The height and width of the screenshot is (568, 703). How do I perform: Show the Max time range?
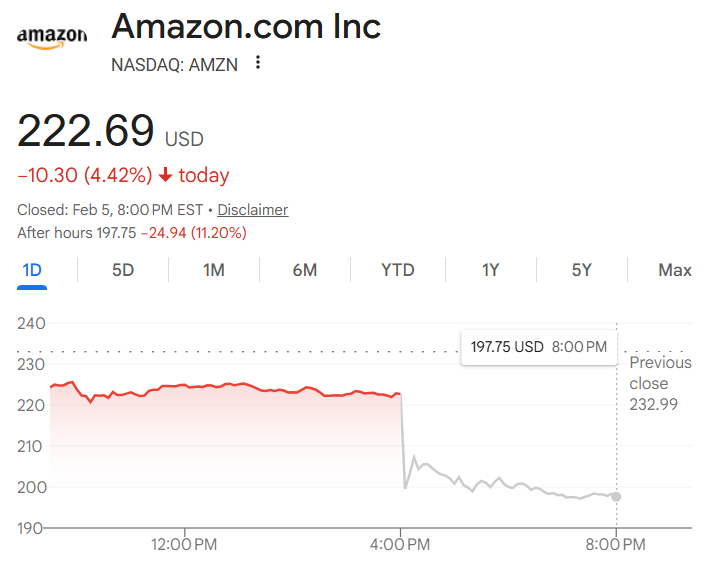[x=675, y=270]
